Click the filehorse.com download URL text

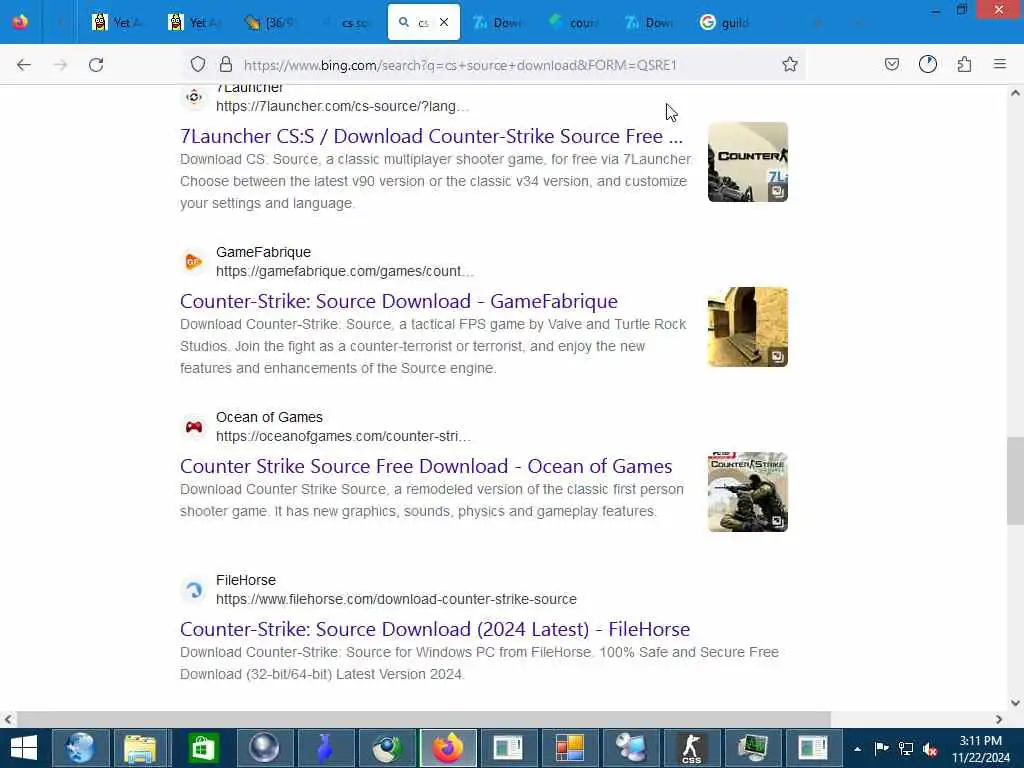tap(396, 599)
